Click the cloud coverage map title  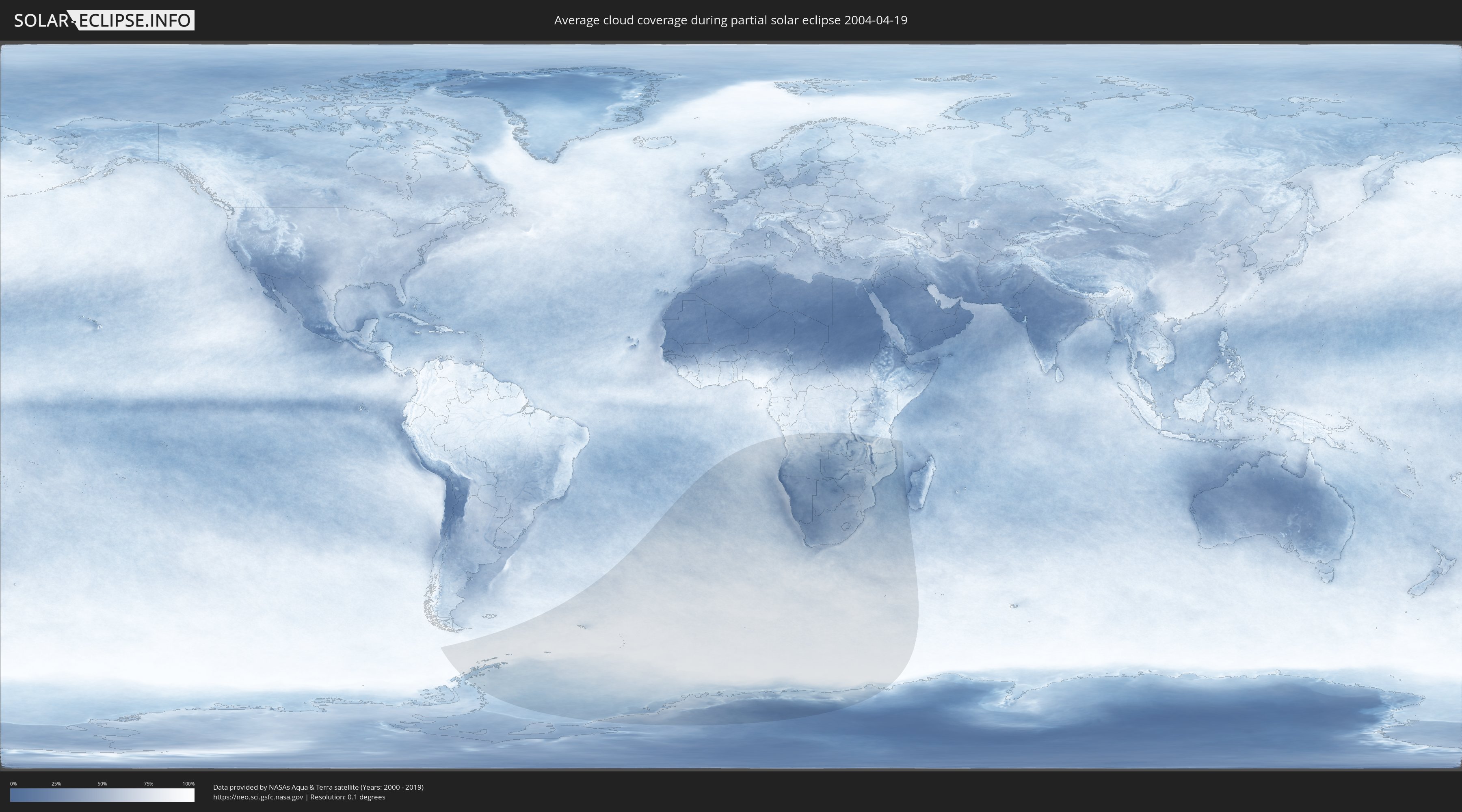[x=731, y=20]
